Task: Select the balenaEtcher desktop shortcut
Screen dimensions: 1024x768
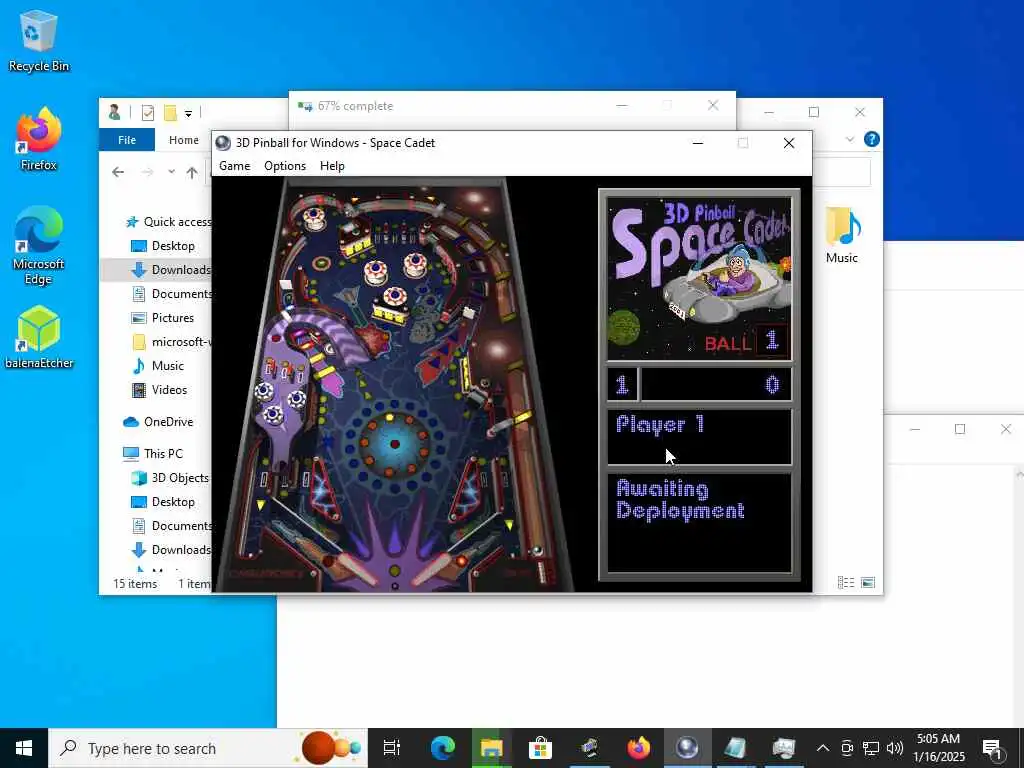Action: [39, 338]
